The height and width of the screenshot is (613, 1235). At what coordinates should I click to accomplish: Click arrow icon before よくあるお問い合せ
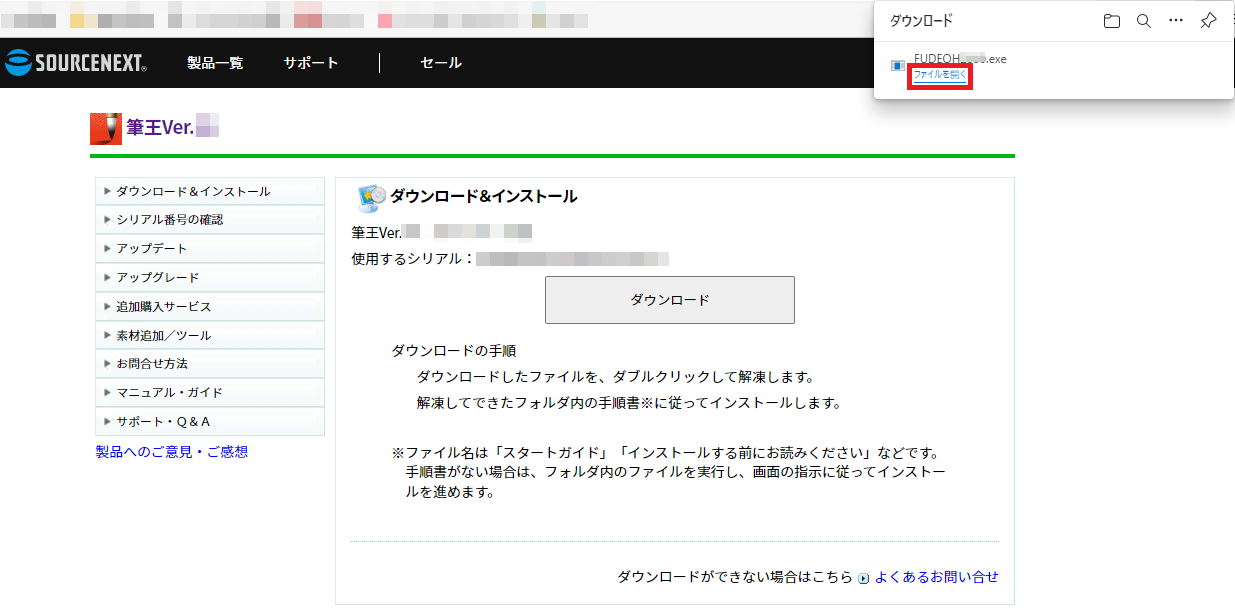pyautogui.click(x=864, y=578)
